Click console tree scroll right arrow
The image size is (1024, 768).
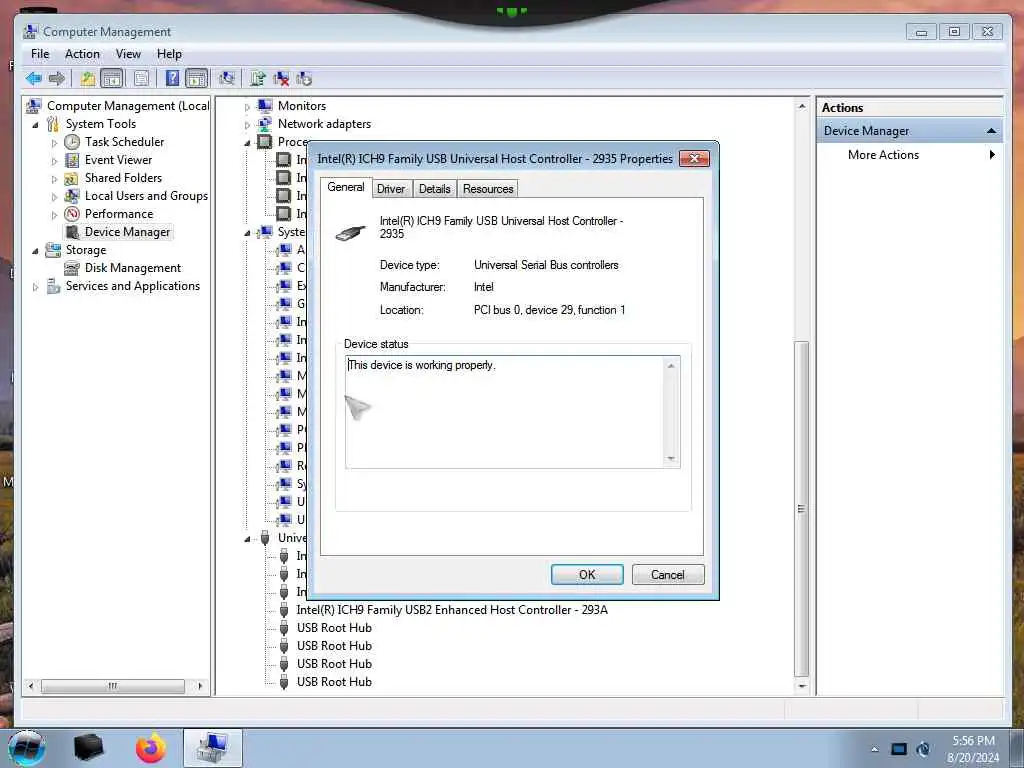[x=200, y=686]
